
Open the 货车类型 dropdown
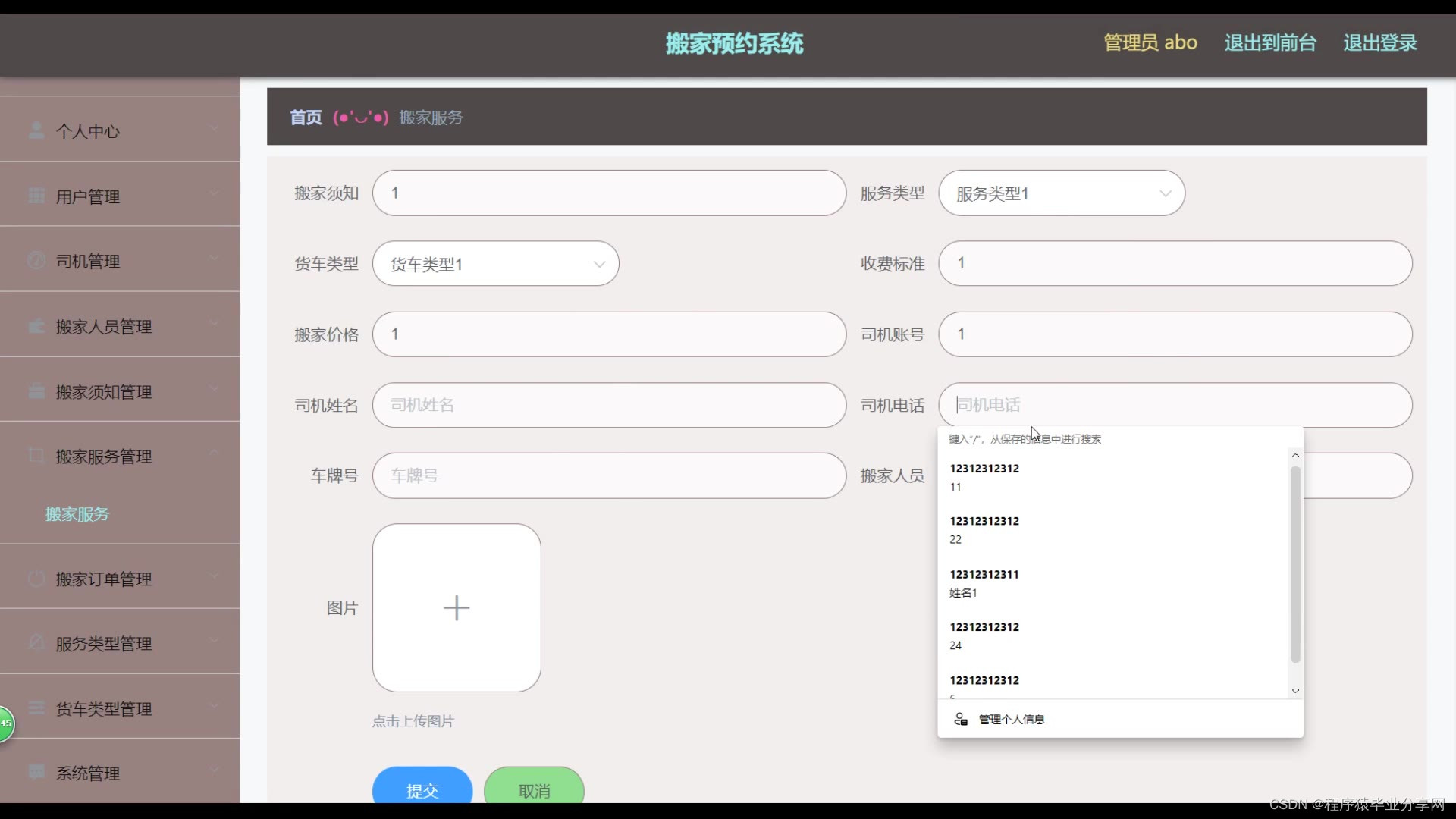pyautogui.click(x=495, y=264)
